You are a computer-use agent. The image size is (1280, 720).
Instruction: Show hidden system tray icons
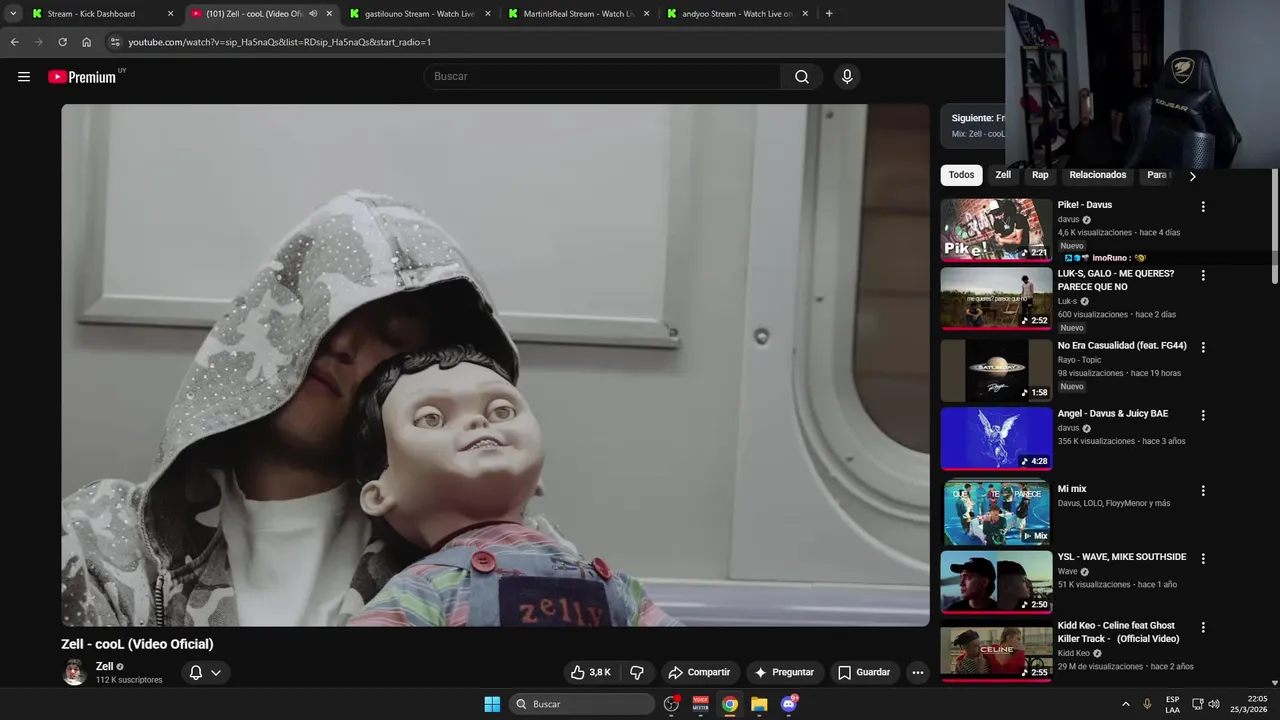coord(1125,704)
